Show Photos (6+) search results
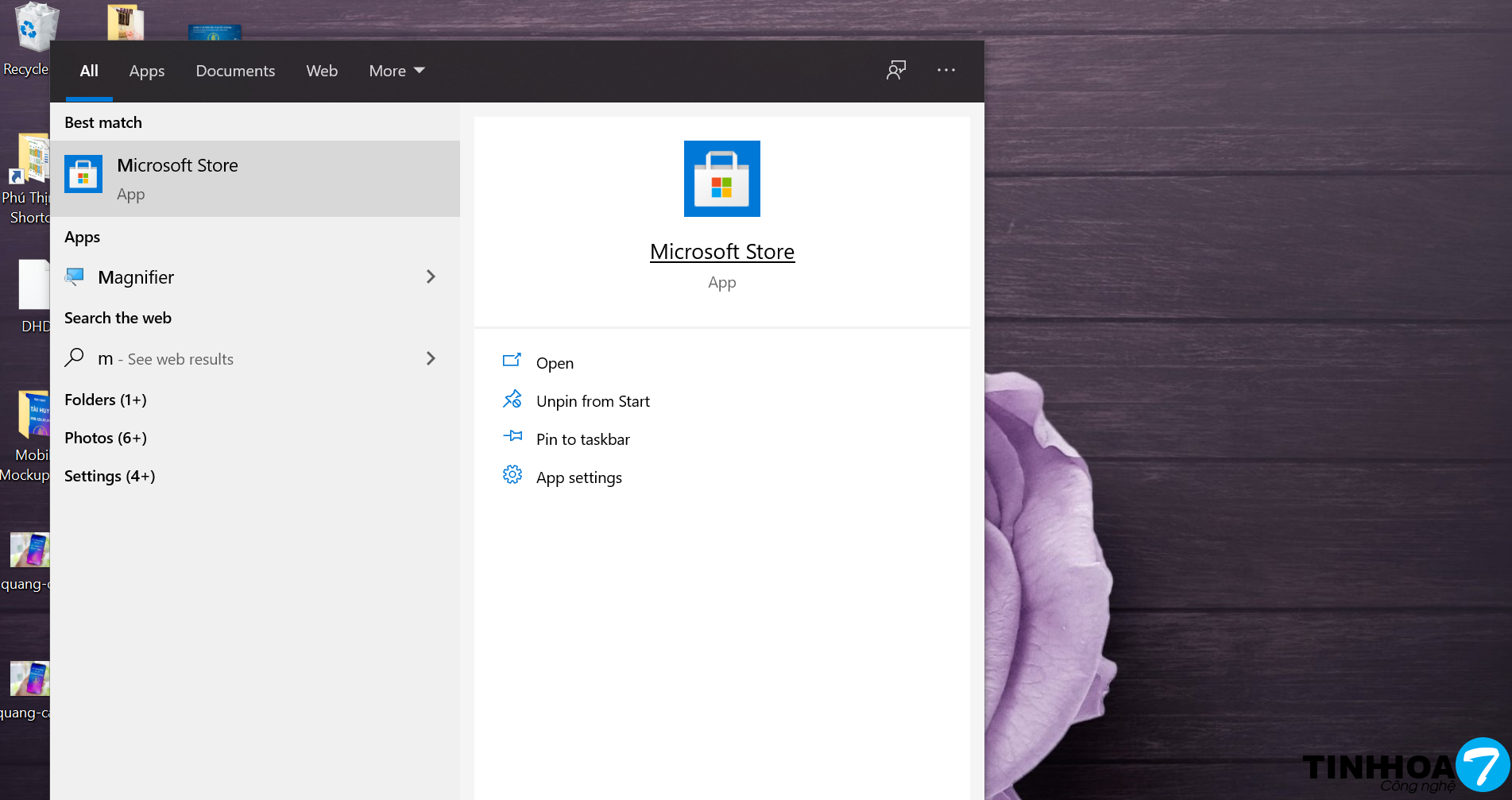The image size is (1512, 800). tap(106, 438)
